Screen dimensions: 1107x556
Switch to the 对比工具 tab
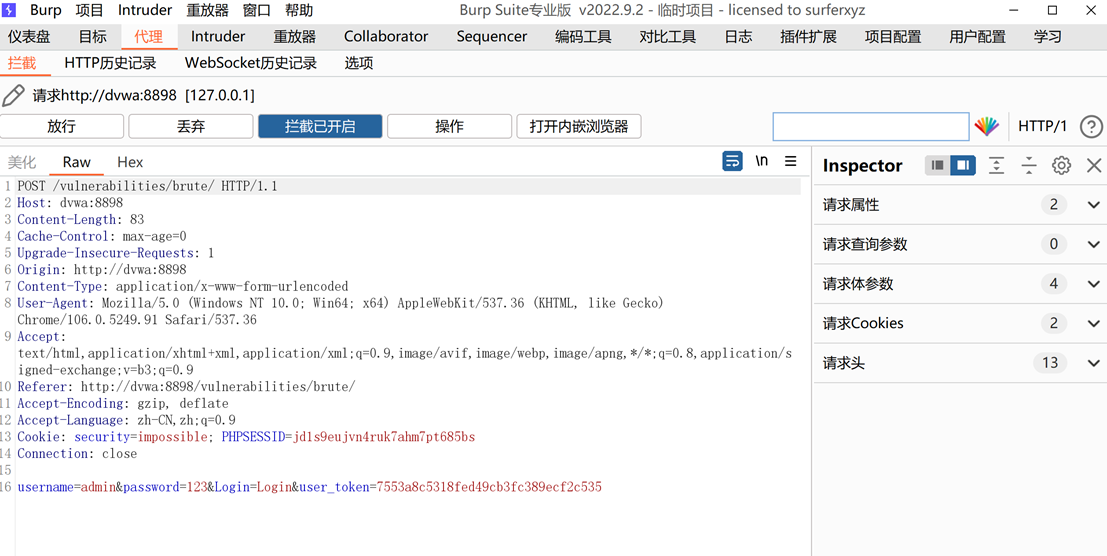[x=668, y=37]
